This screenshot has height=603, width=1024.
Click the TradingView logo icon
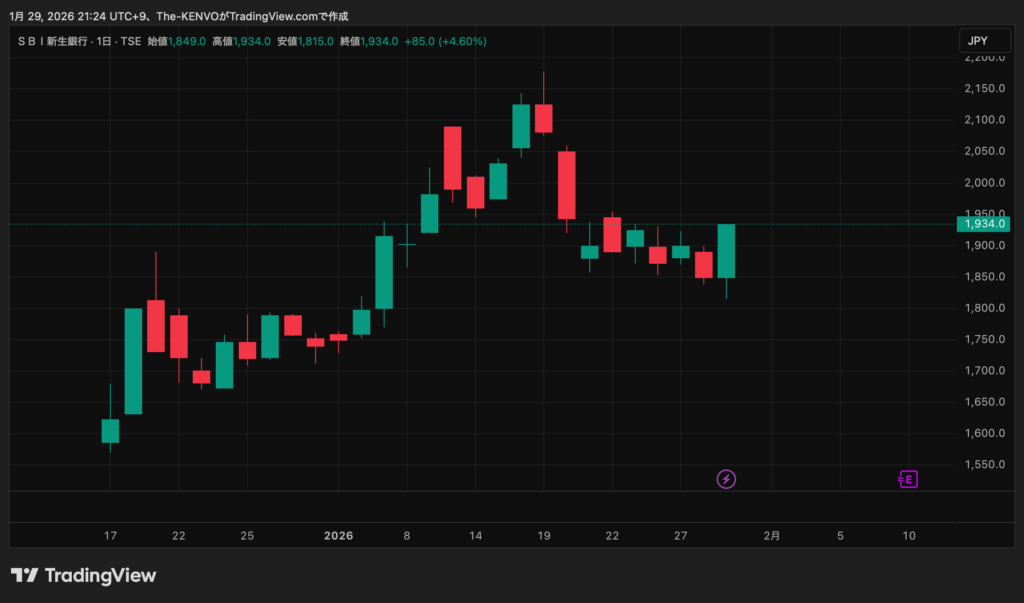[24, 576]
